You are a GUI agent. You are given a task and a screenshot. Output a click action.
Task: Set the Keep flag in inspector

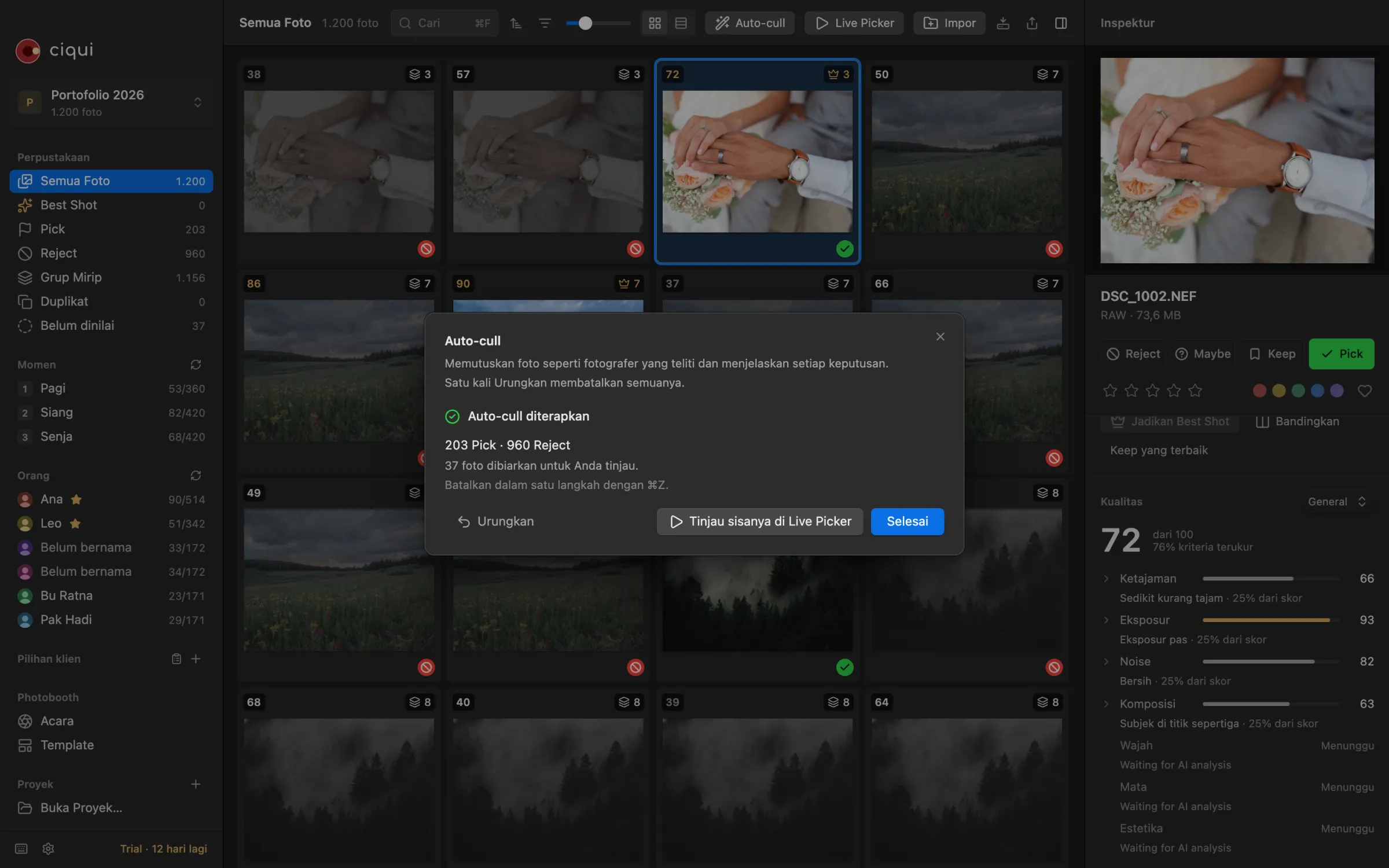pos(1272,354)
